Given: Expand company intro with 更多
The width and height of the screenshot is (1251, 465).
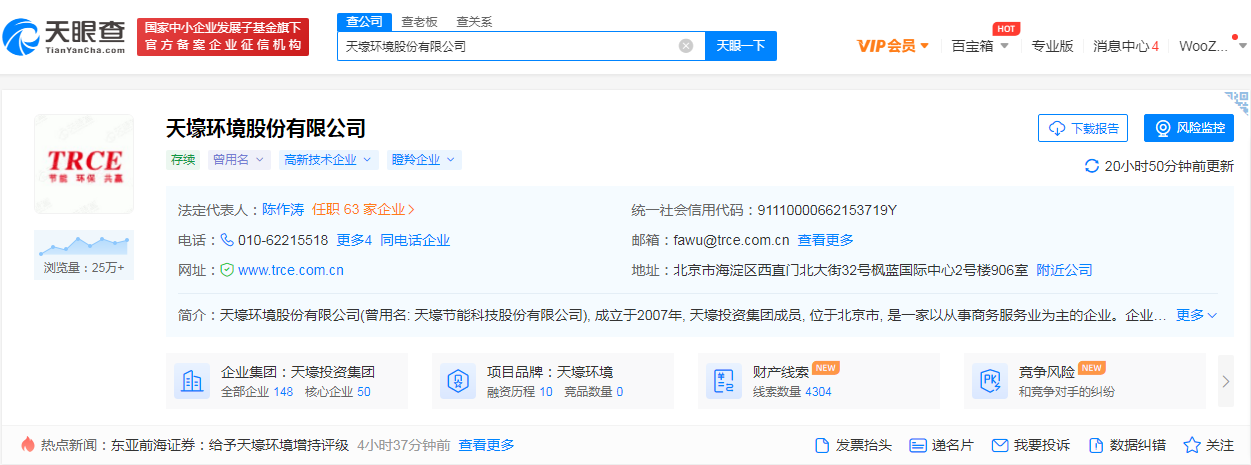Looking at the screenshot, I should tap(1196, 315).
